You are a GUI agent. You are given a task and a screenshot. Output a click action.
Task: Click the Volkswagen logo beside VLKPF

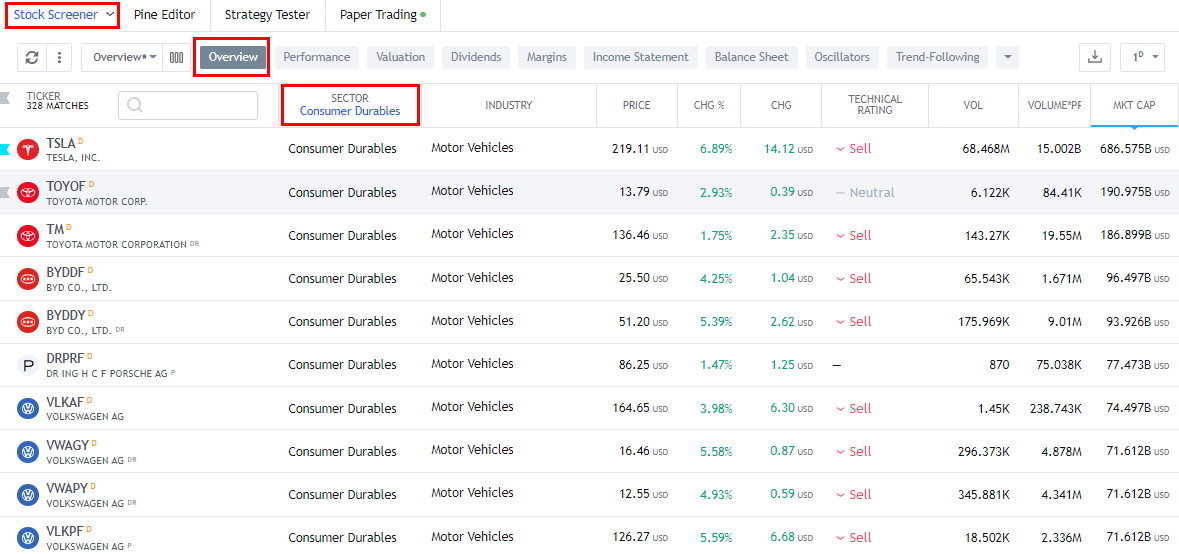pos(28,539)
